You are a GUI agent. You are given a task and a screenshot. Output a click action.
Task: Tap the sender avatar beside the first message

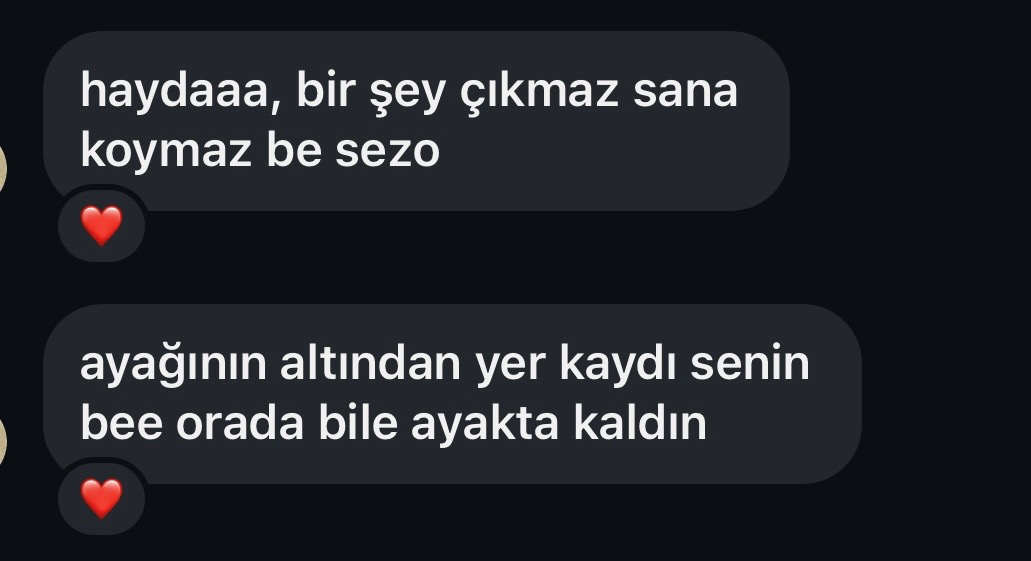click(2, 168)
